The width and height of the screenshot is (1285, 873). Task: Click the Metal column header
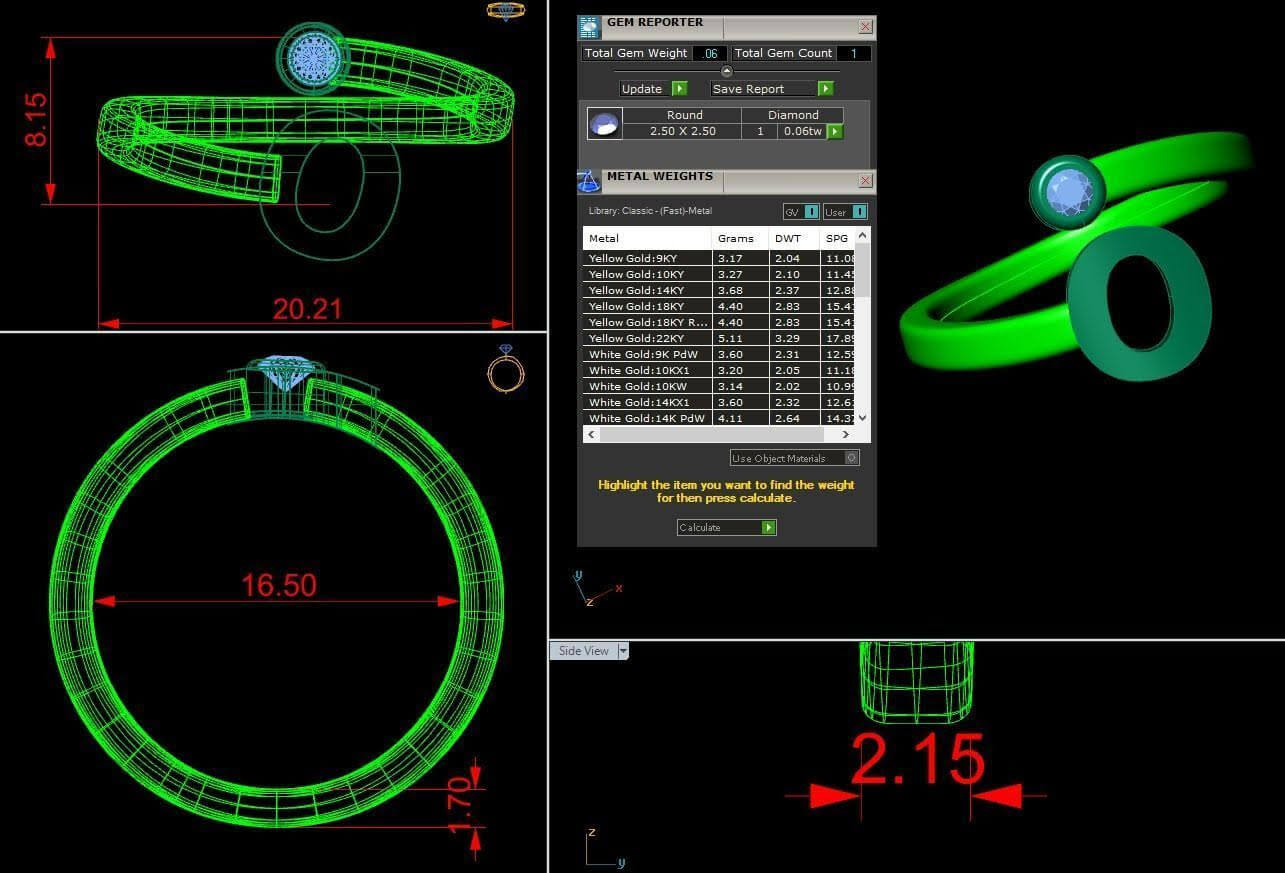click(647, 238)
